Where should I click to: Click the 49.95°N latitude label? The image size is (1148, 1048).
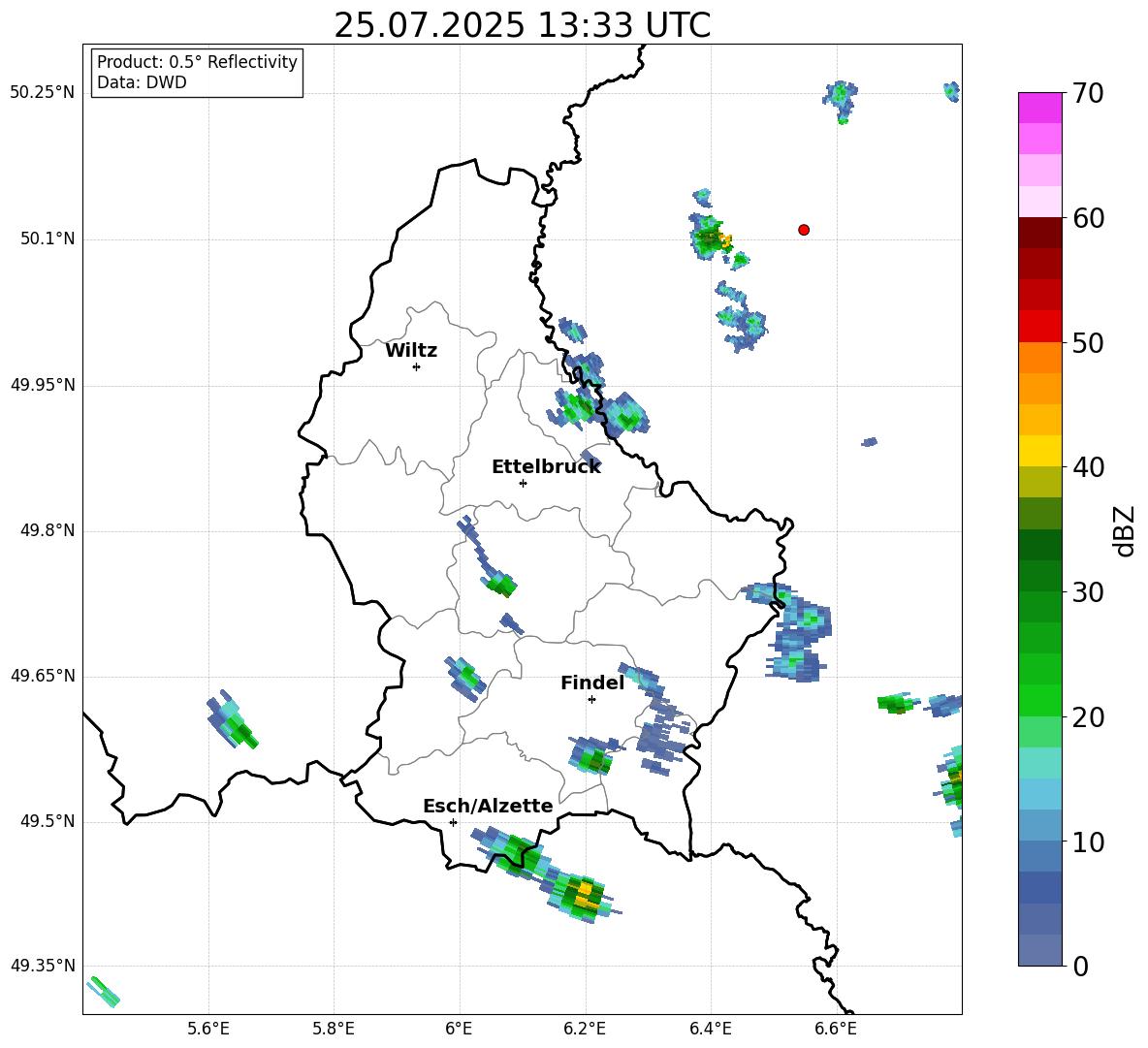click(x=43, y=385)
